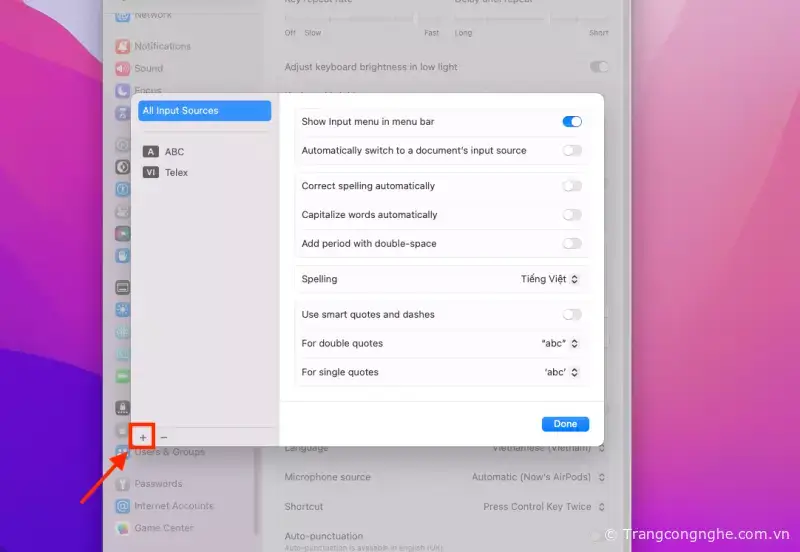Open the For double quotes dropdown
This screenshot has width=800, height=552.
(x=560, y=344)
